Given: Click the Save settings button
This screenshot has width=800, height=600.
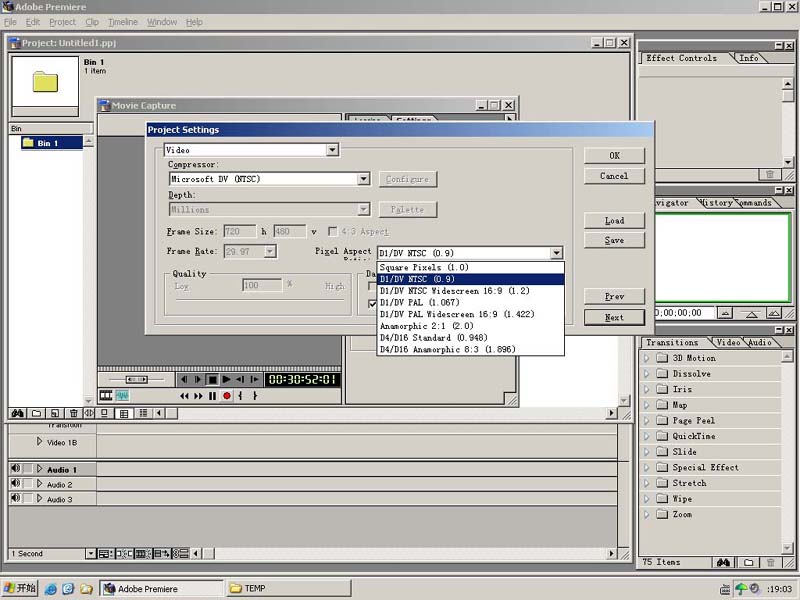Looking at the screenshot, I should 614,240.
